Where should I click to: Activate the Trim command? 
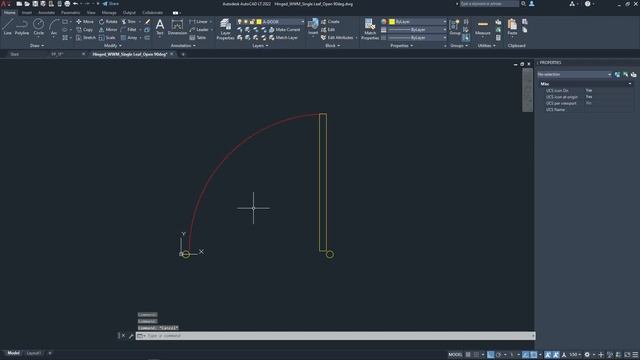[129, 21]
